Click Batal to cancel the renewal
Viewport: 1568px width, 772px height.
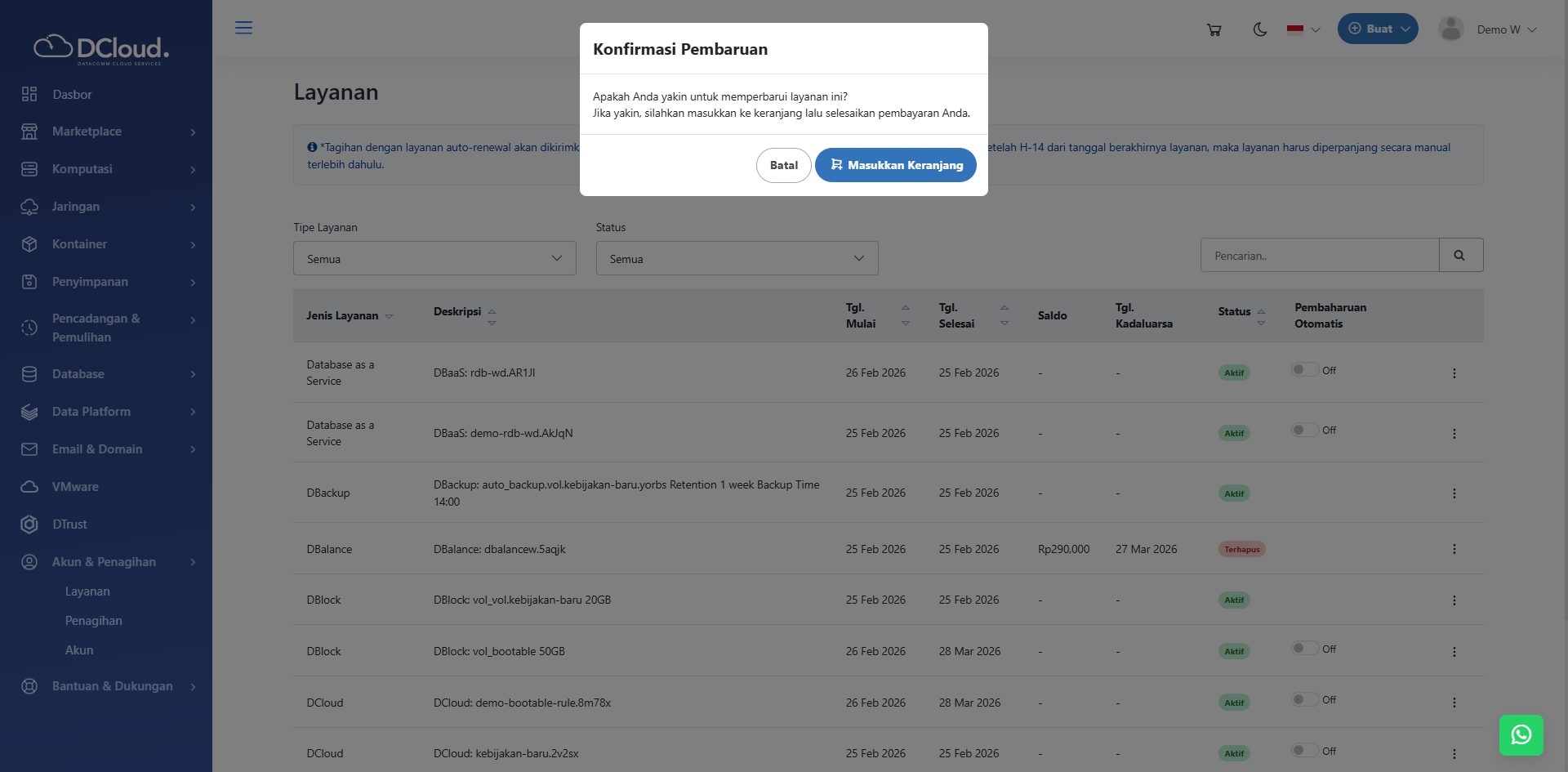[x=783, y=165]
